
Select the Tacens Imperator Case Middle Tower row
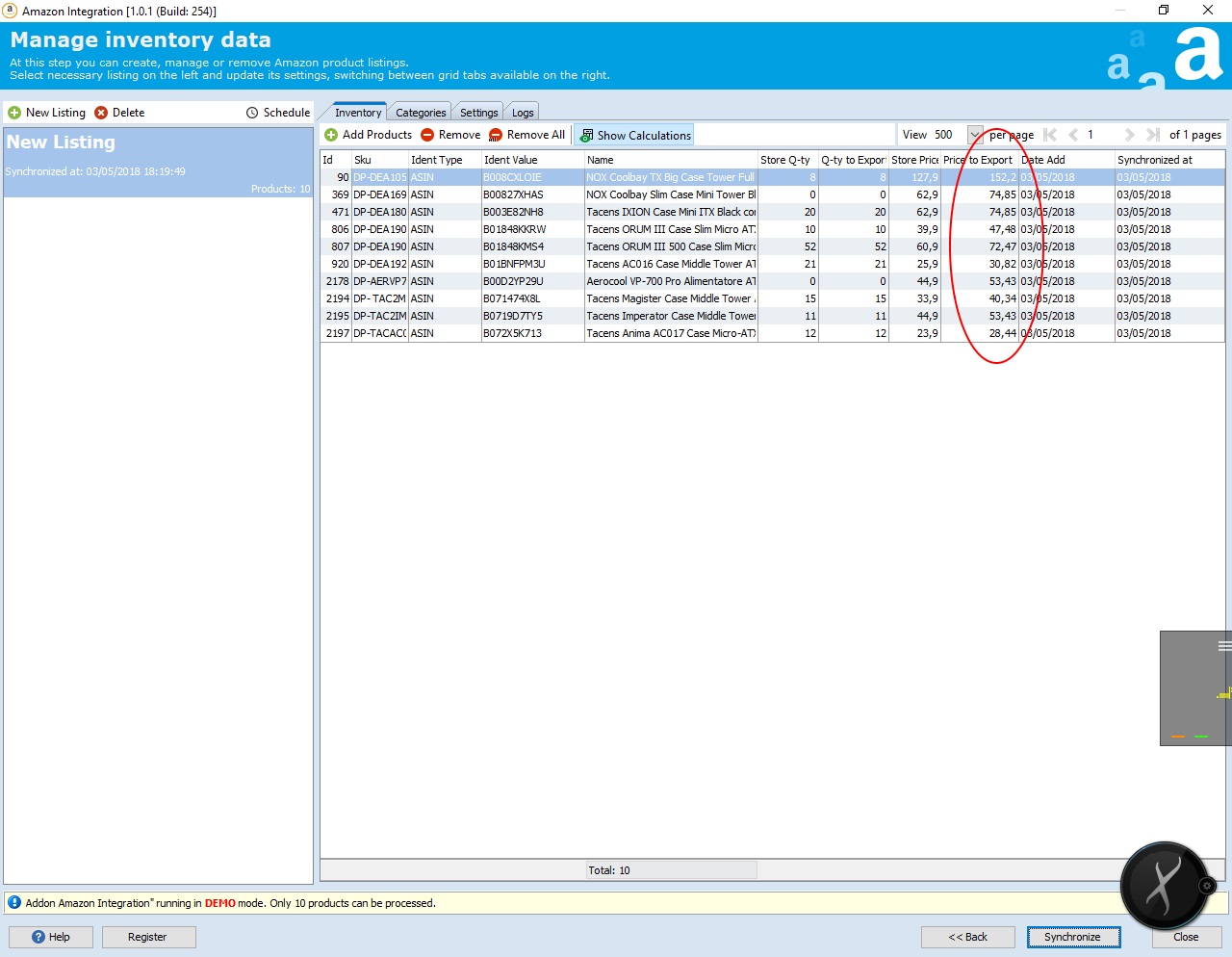click(772, 316)
